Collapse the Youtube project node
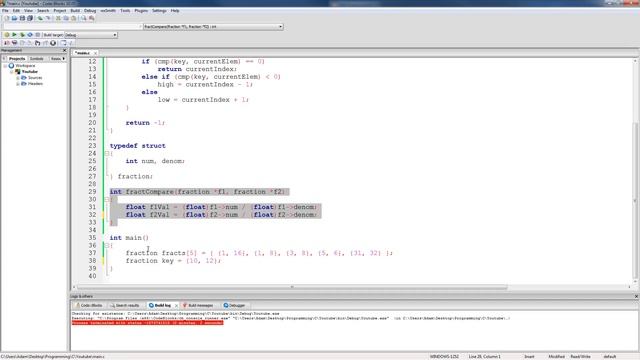The image size is (640, 360). pos(11,71)
